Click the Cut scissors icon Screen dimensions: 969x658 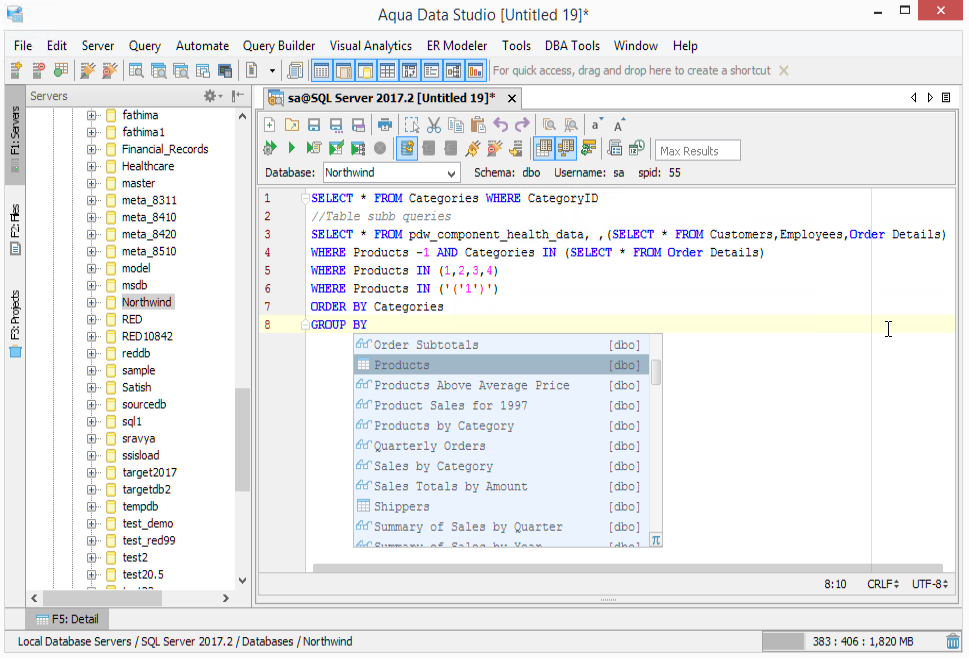coord(433,125)
